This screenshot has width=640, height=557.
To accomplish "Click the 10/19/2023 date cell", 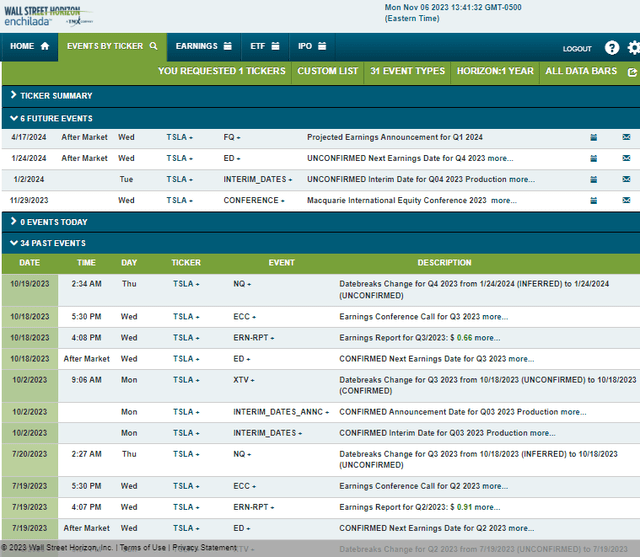I will [30, 290].
